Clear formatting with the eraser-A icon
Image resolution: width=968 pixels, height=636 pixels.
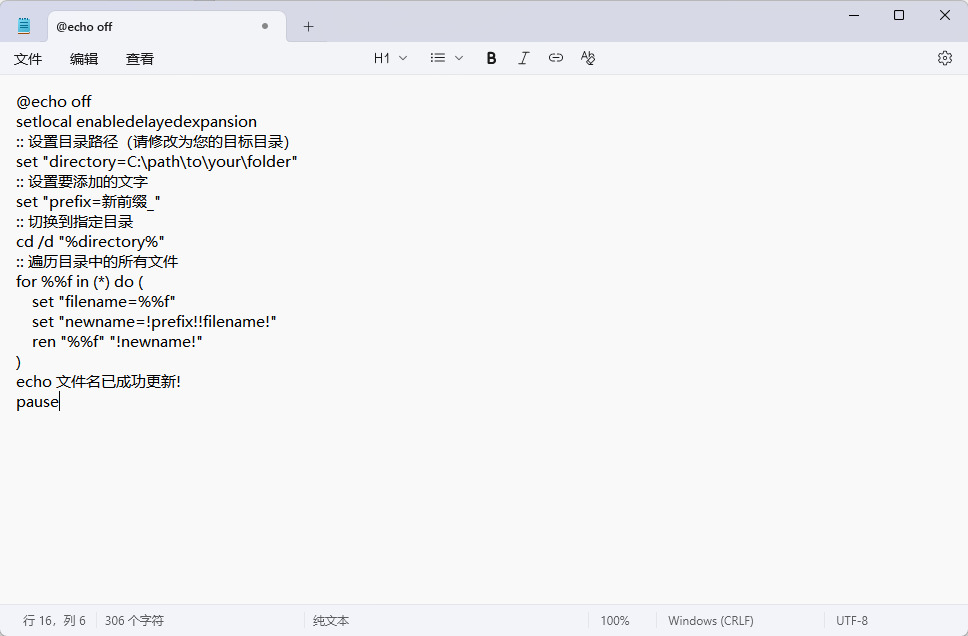[588, 58]
